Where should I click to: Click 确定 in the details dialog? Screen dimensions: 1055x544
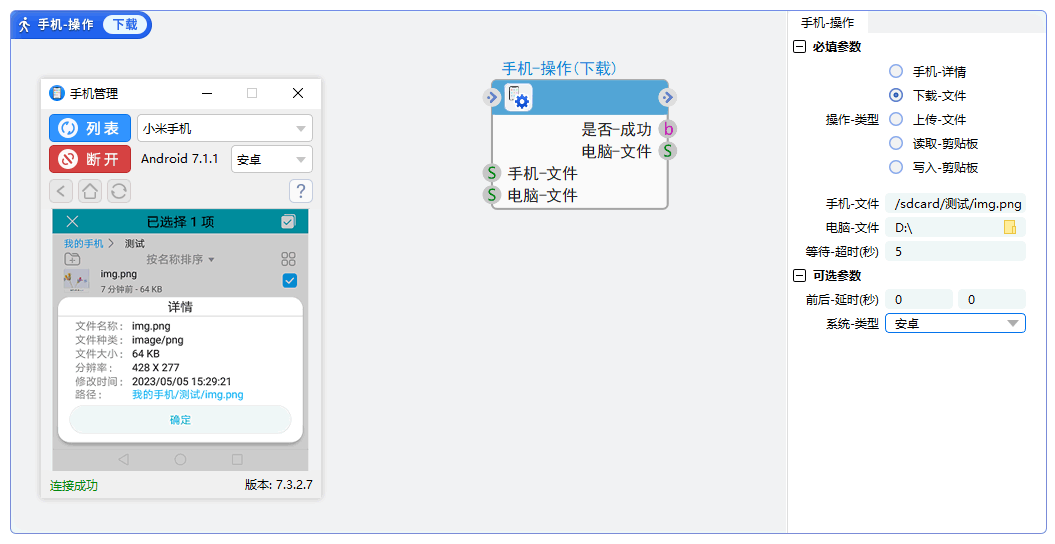coord(180,420)
